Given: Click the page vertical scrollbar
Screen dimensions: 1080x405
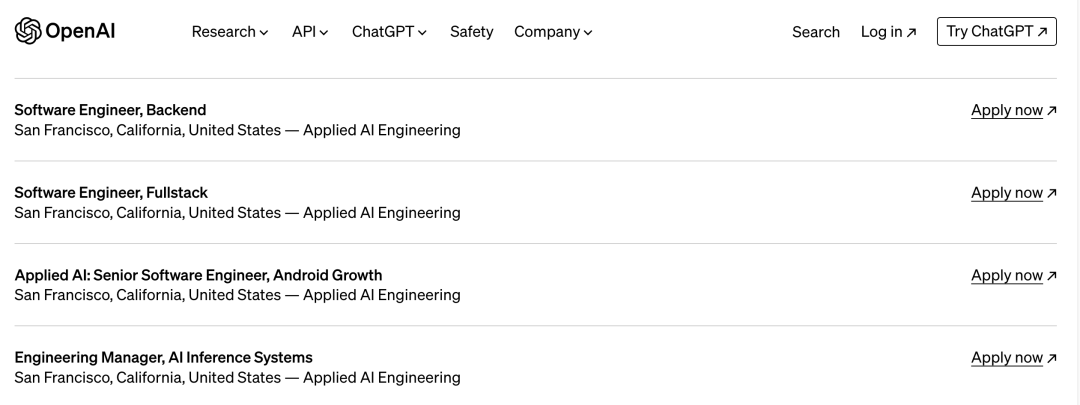Looking at the screenshot, I should (1075, 200).
